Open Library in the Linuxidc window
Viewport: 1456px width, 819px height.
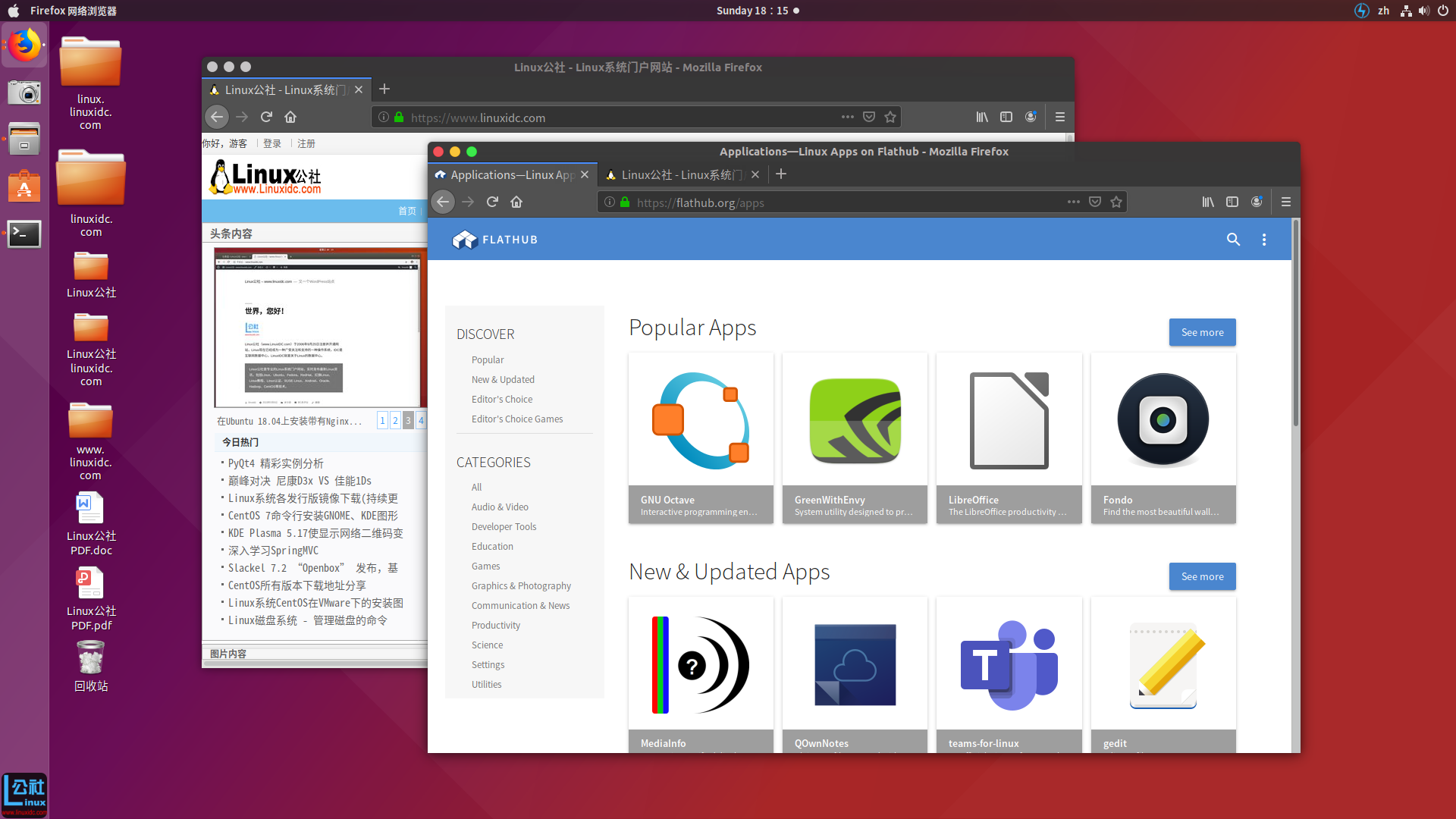(982, 117)
